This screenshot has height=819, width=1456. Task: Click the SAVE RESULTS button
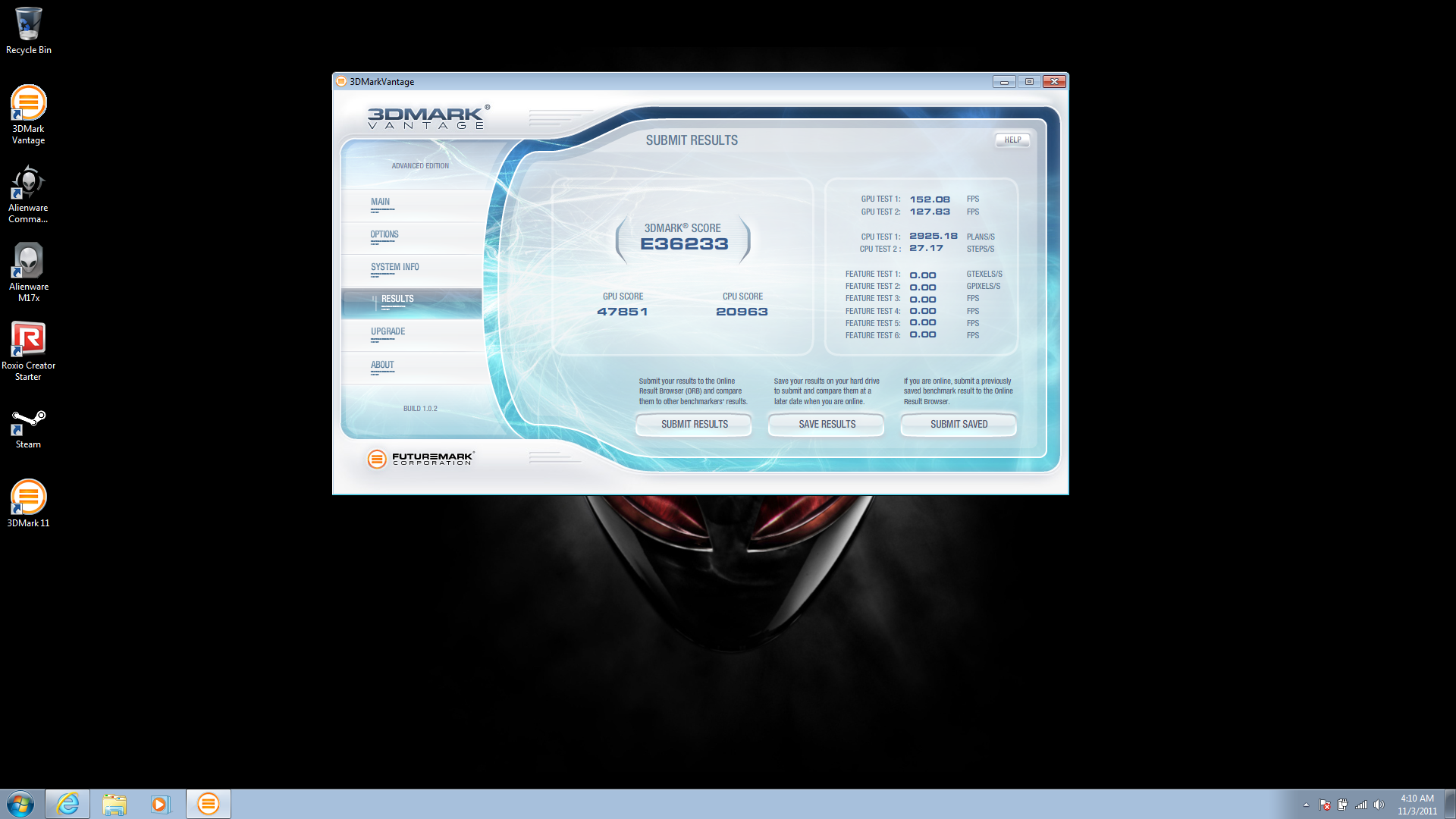pyautogui.click(x=827, y=425)
